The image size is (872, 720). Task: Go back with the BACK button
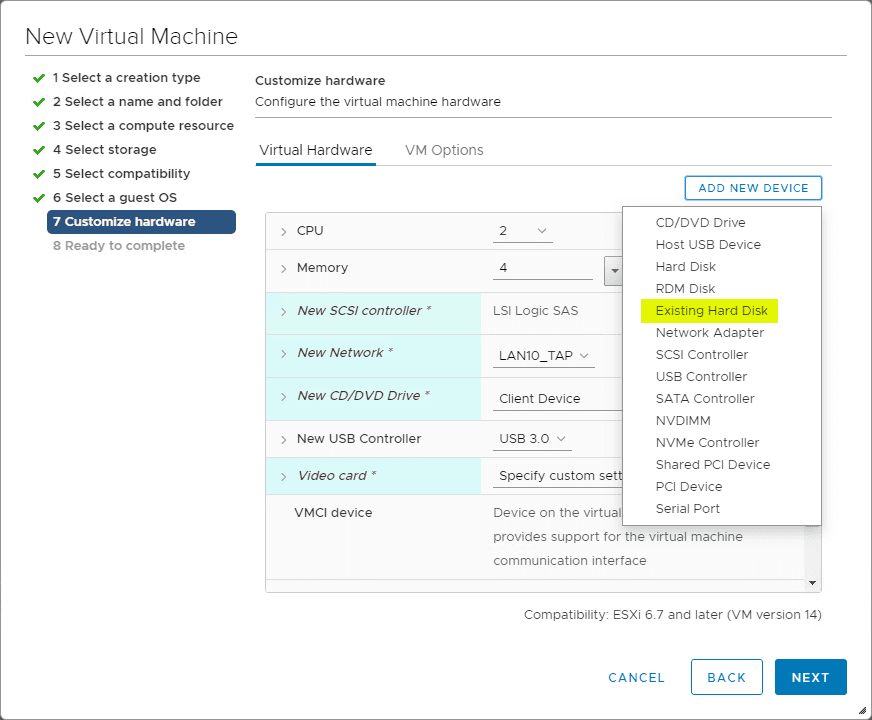pos(726,677)
